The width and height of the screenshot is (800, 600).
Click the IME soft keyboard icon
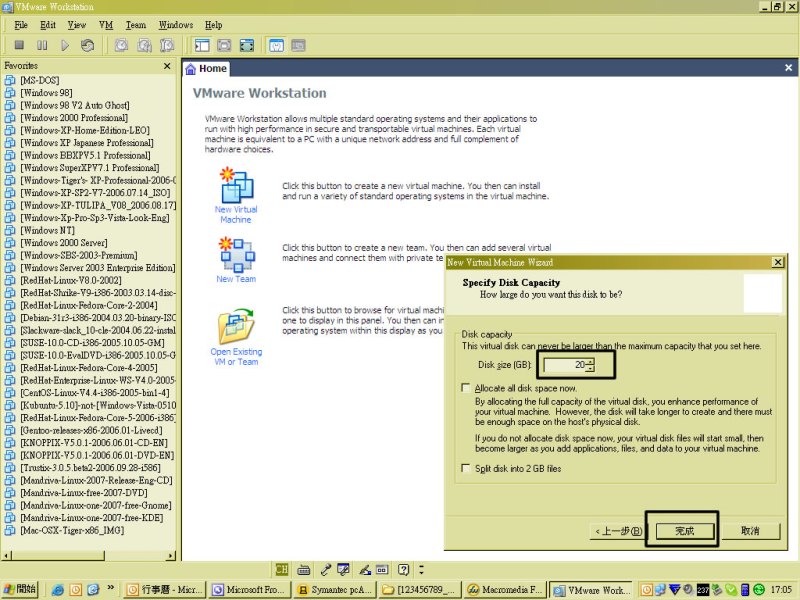[304, 569]
